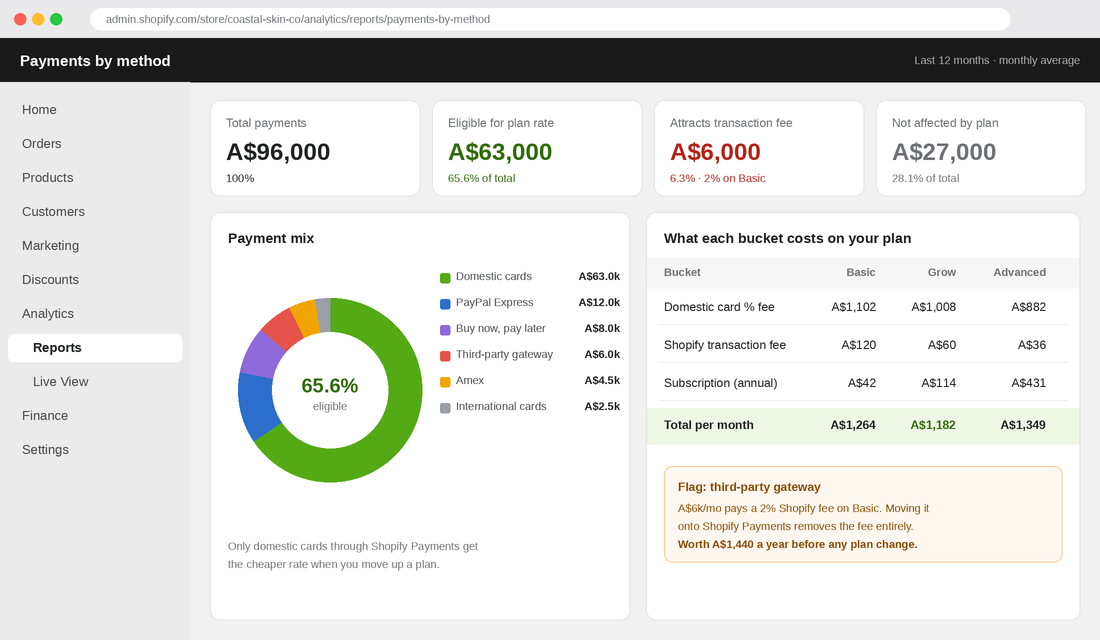
Task: Click the red Third-party gateway swatch
Action: tap(445, 356)
